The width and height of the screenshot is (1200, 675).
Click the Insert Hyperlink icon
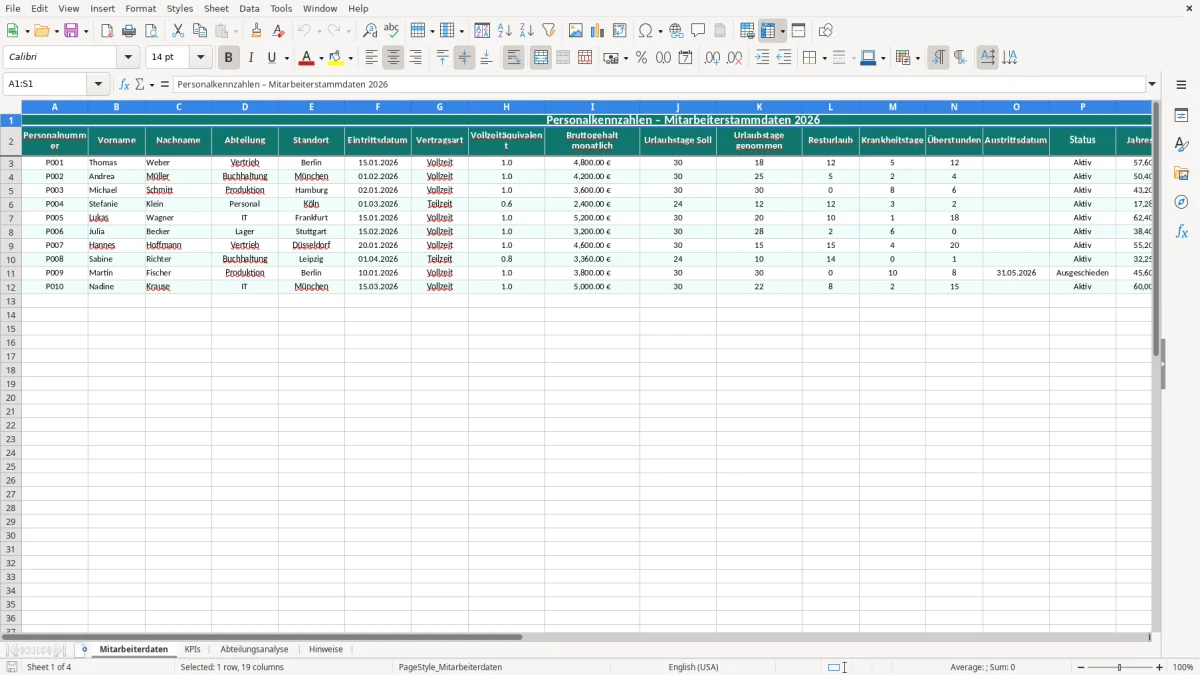[676, 31]
